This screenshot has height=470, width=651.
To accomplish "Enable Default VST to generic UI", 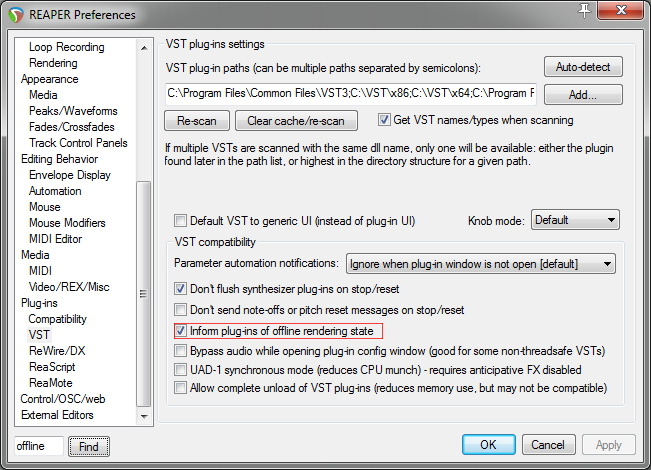I will point(181,220).
